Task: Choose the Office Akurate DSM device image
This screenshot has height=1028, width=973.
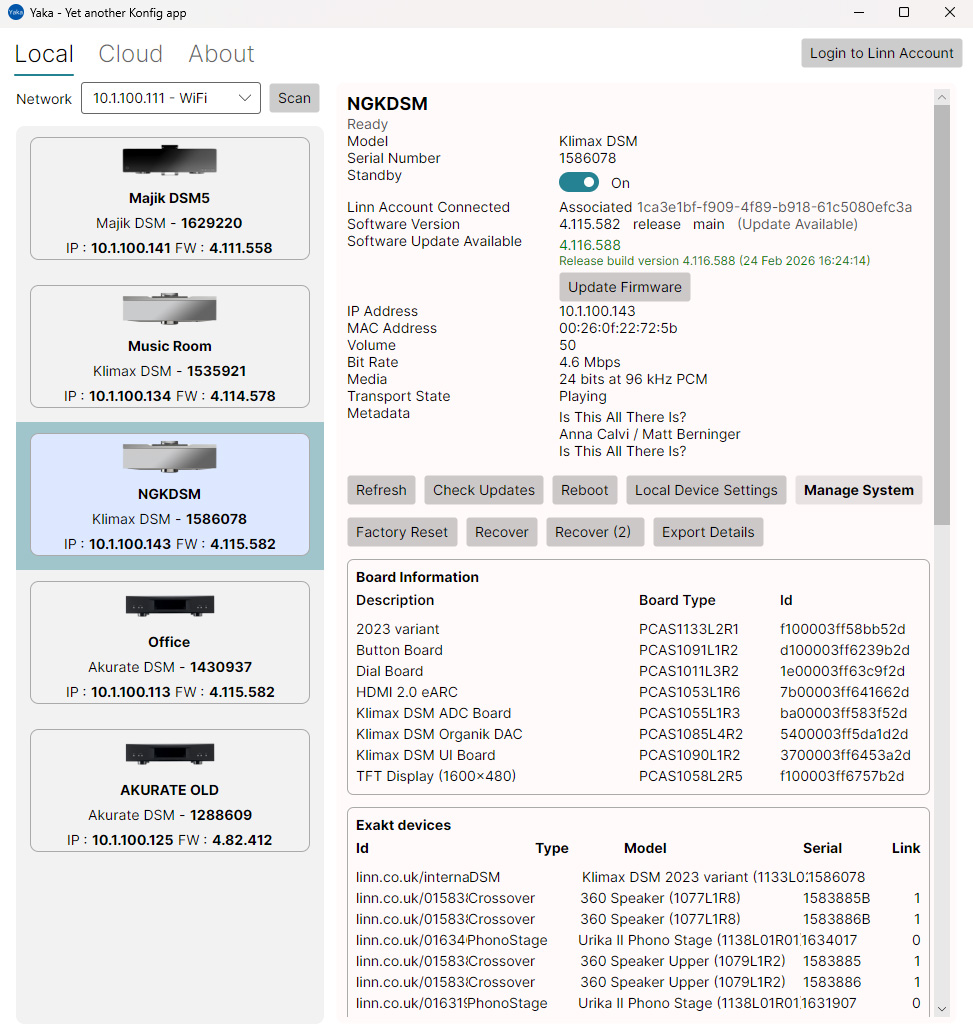Action: [169, 605]
